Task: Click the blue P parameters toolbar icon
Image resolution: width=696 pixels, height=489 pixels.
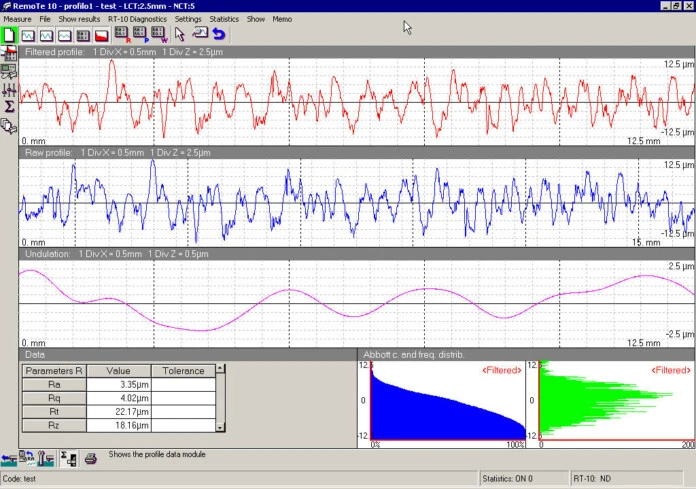Action: (138, 35)
